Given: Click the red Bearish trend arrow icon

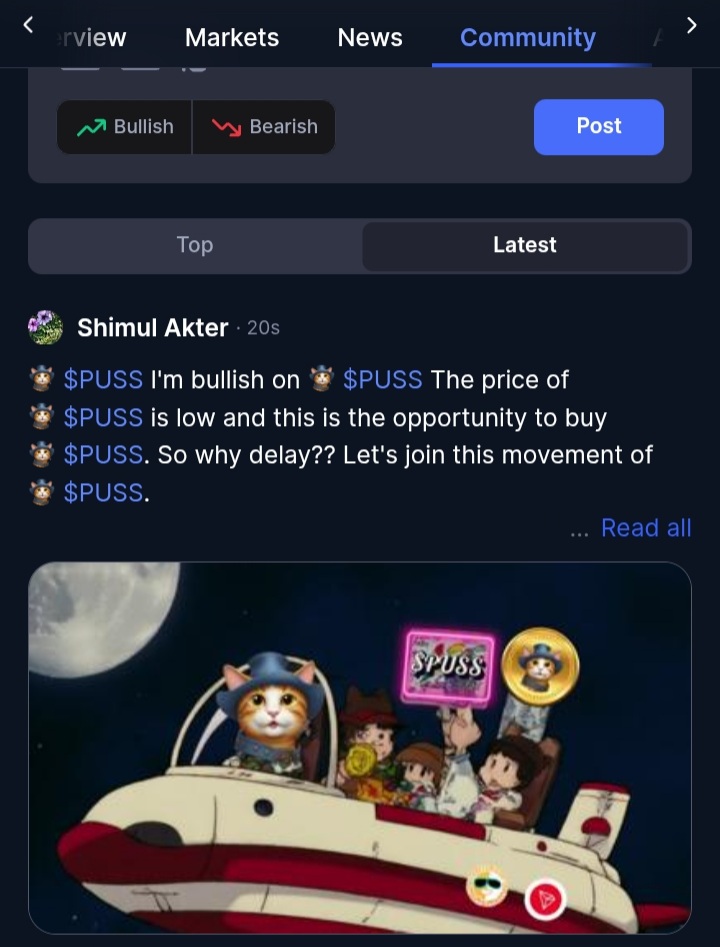Looking at the screenshot, I should tap(227, 127).
